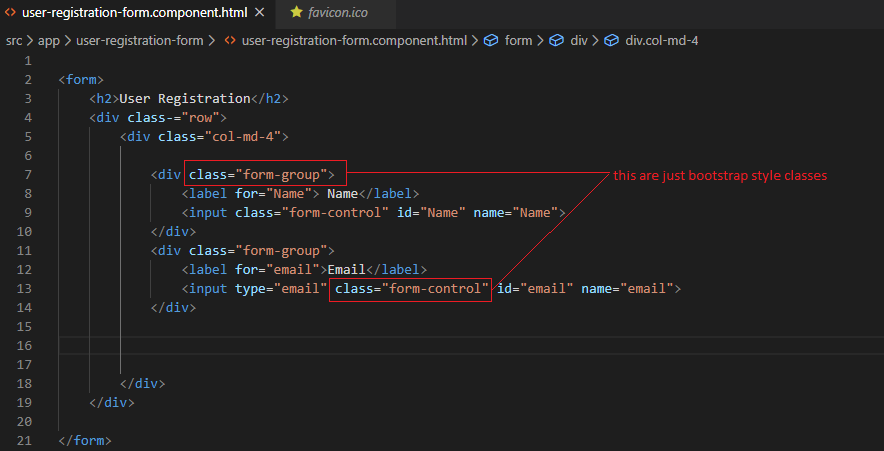The image size is (884, 451).
Task: Click the cube icon before div.col-md-4 breadcrumb
Action: [x=611, y=41]
